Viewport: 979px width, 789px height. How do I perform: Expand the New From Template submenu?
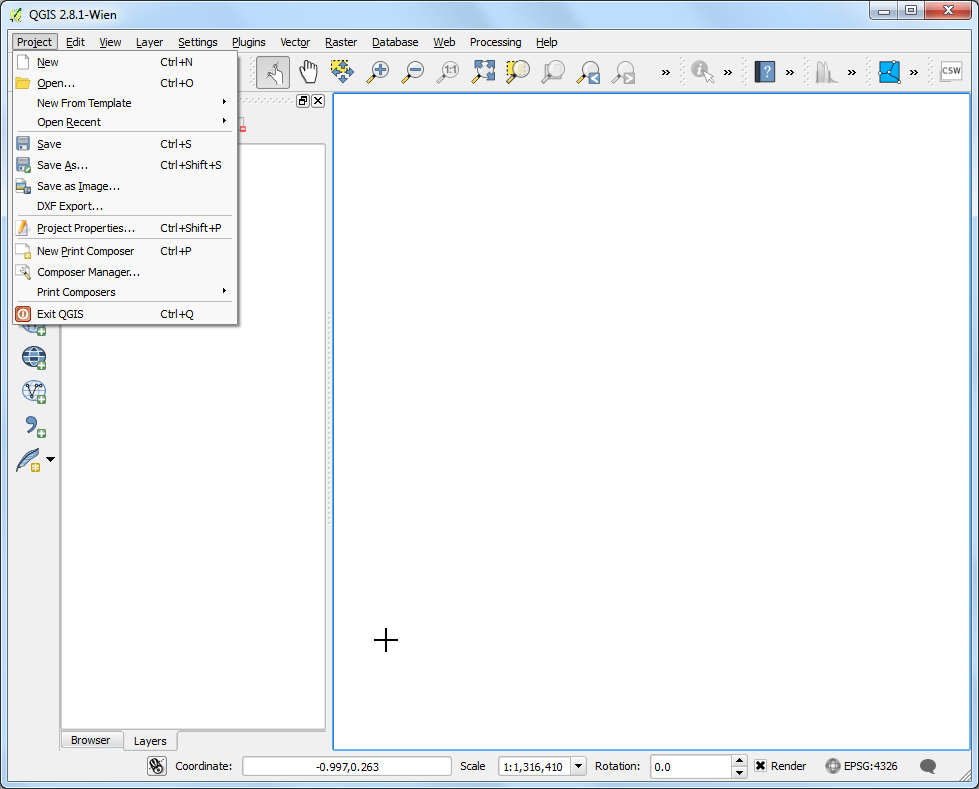click(125, 103)
